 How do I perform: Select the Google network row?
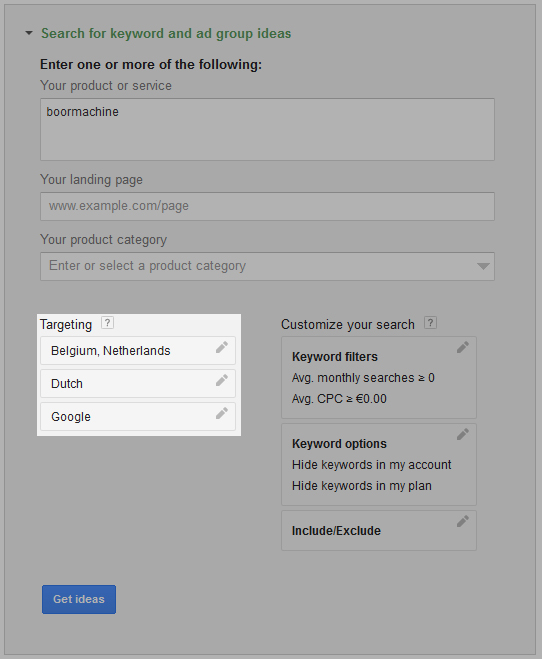(138, 416)
